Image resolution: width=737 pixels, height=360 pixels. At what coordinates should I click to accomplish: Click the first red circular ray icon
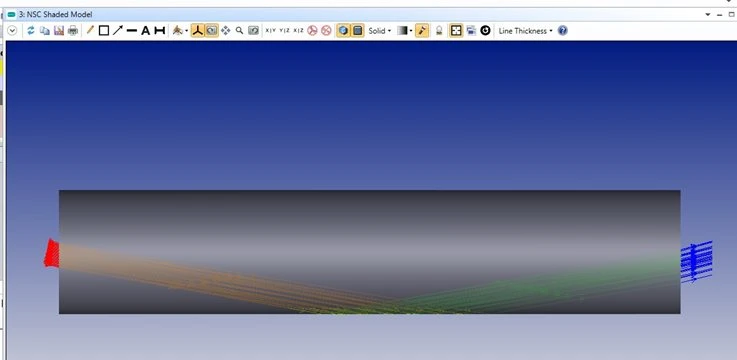coord(312,31)
